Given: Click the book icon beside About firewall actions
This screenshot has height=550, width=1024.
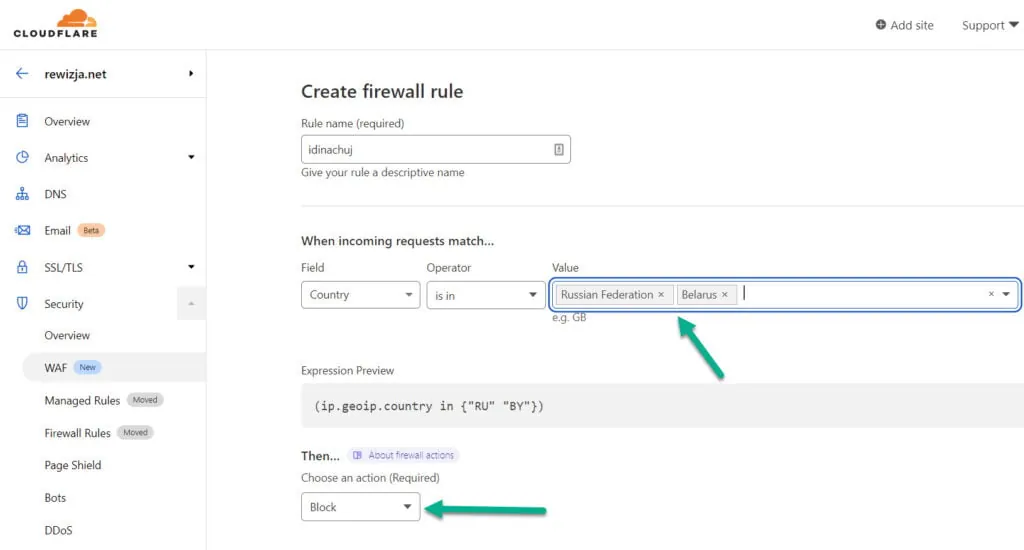Looking at the screenshot, I should [x=357, y=455].
